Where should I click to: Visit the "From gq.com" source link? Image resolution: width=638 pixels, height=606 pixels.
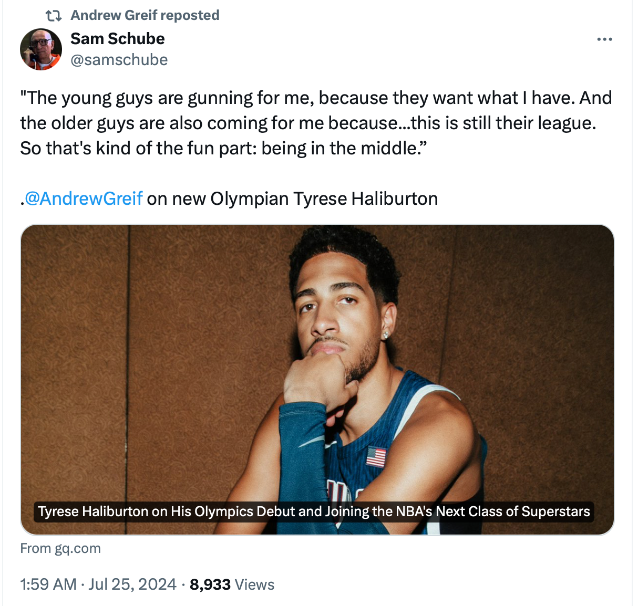click(61, 548)
